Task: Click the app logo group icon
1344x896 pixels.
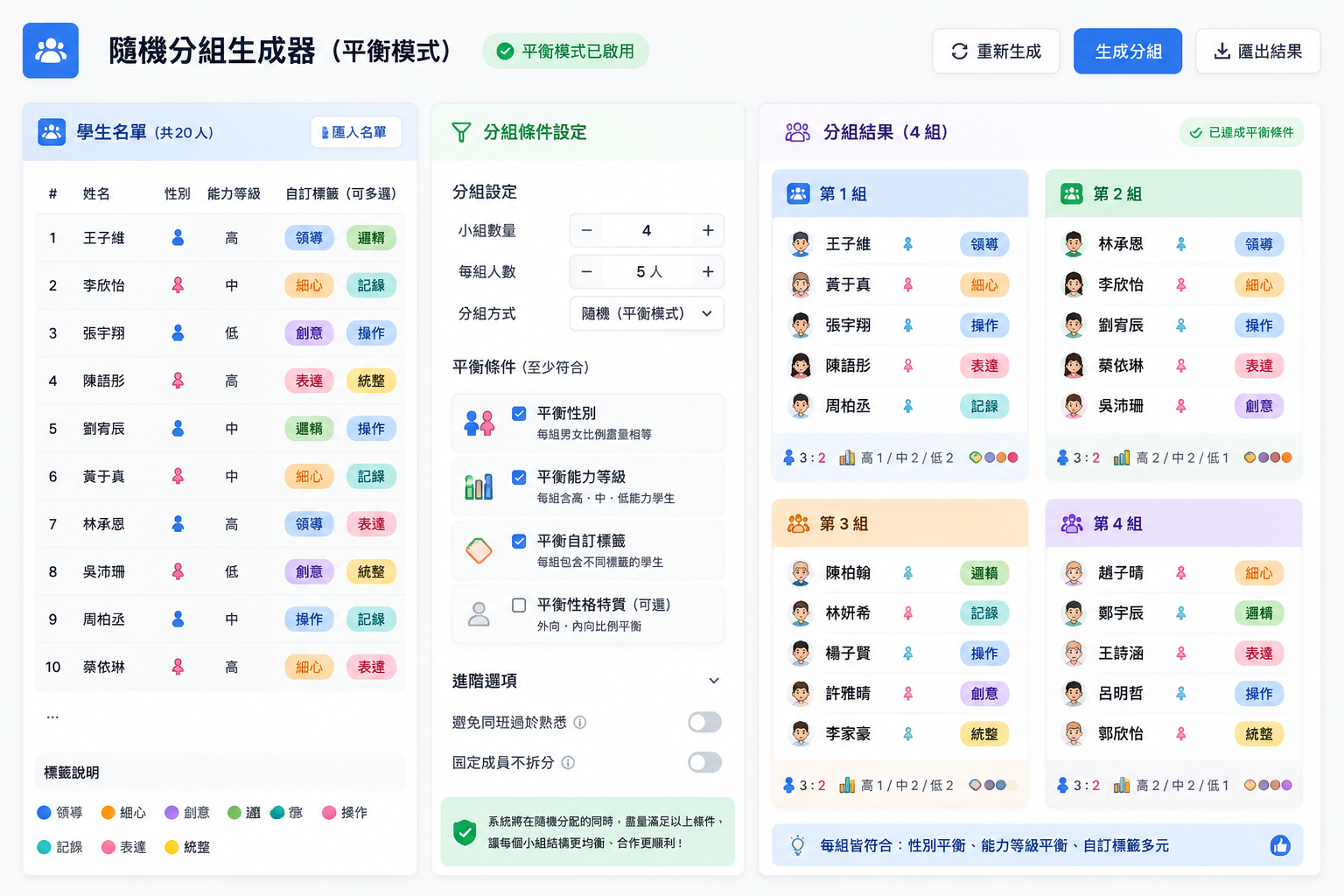Action: tap(51, 51)
